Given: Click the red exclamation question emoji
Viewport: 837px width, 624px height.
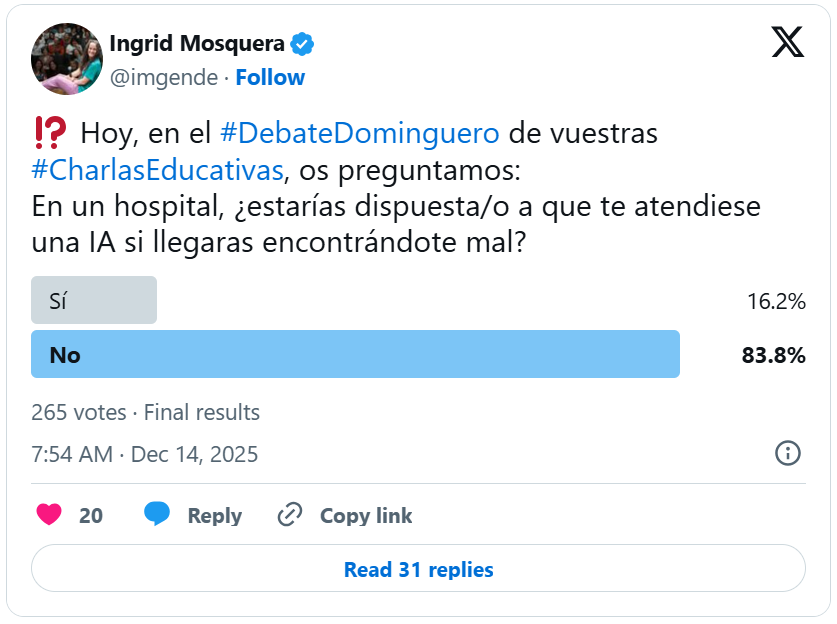Looking at the screenshot, I should click(x=50, y=132).
